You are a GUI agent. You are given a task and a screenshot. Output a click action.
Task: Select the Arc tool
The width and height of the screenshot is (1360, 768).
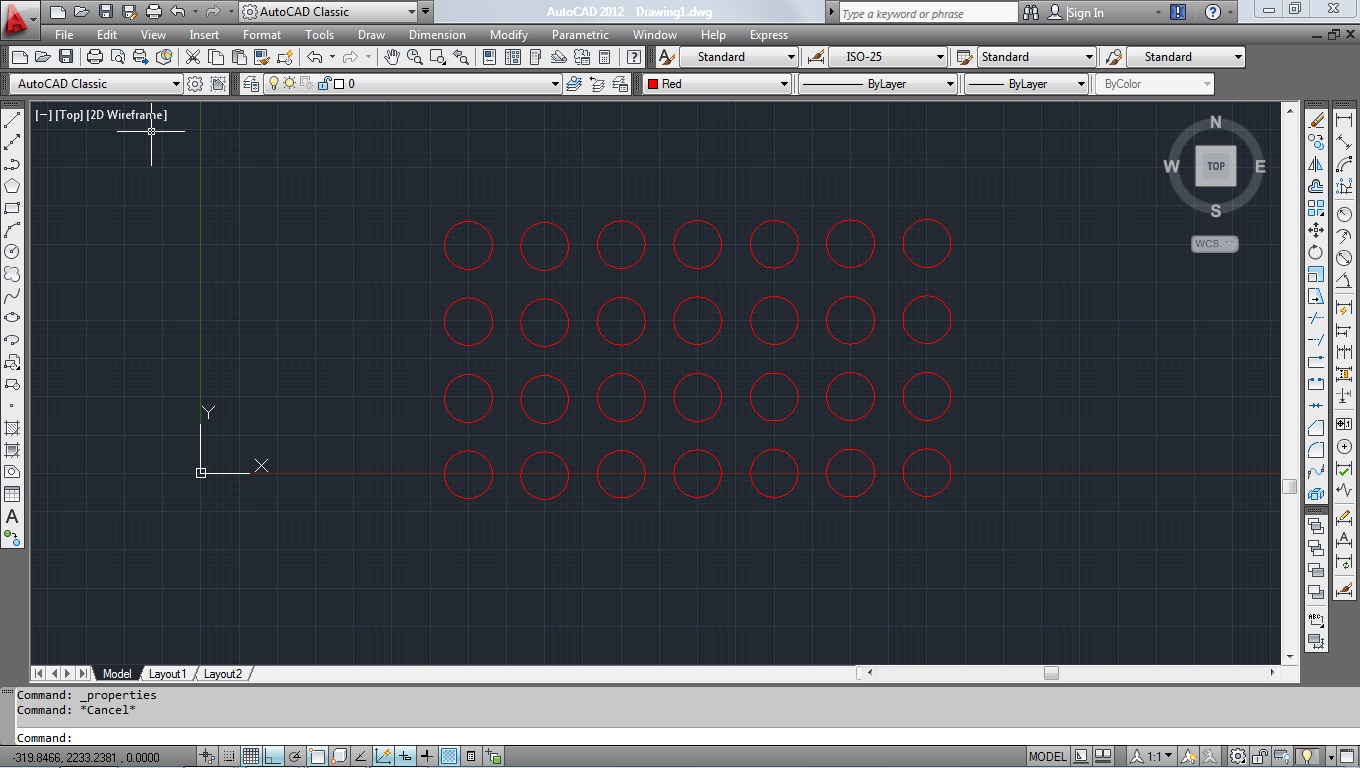pyautogui.click(x=12, y=230)
